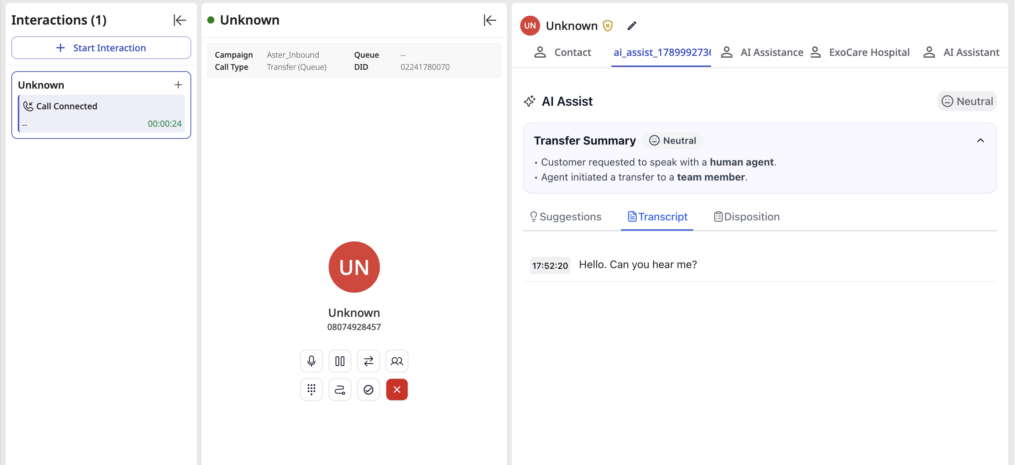Image resolution: width=1024 pixels, height=465 pixels.
Task: End the call with the red X button
Action: click(397, 390)
